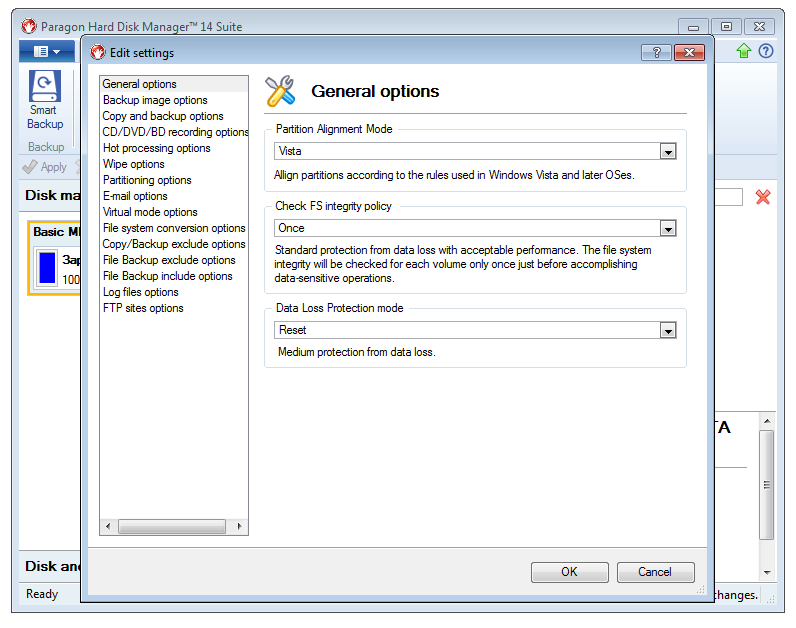Screen dimensions: 796x628
Task: Select File system conversion options
Action: coord(174,228)
